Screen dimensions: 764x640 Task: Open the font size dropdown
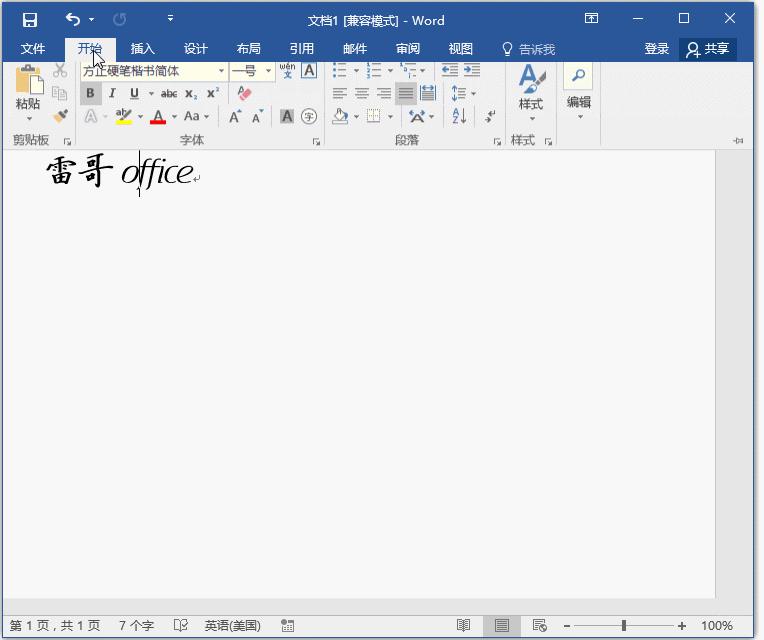coord(268,71)
